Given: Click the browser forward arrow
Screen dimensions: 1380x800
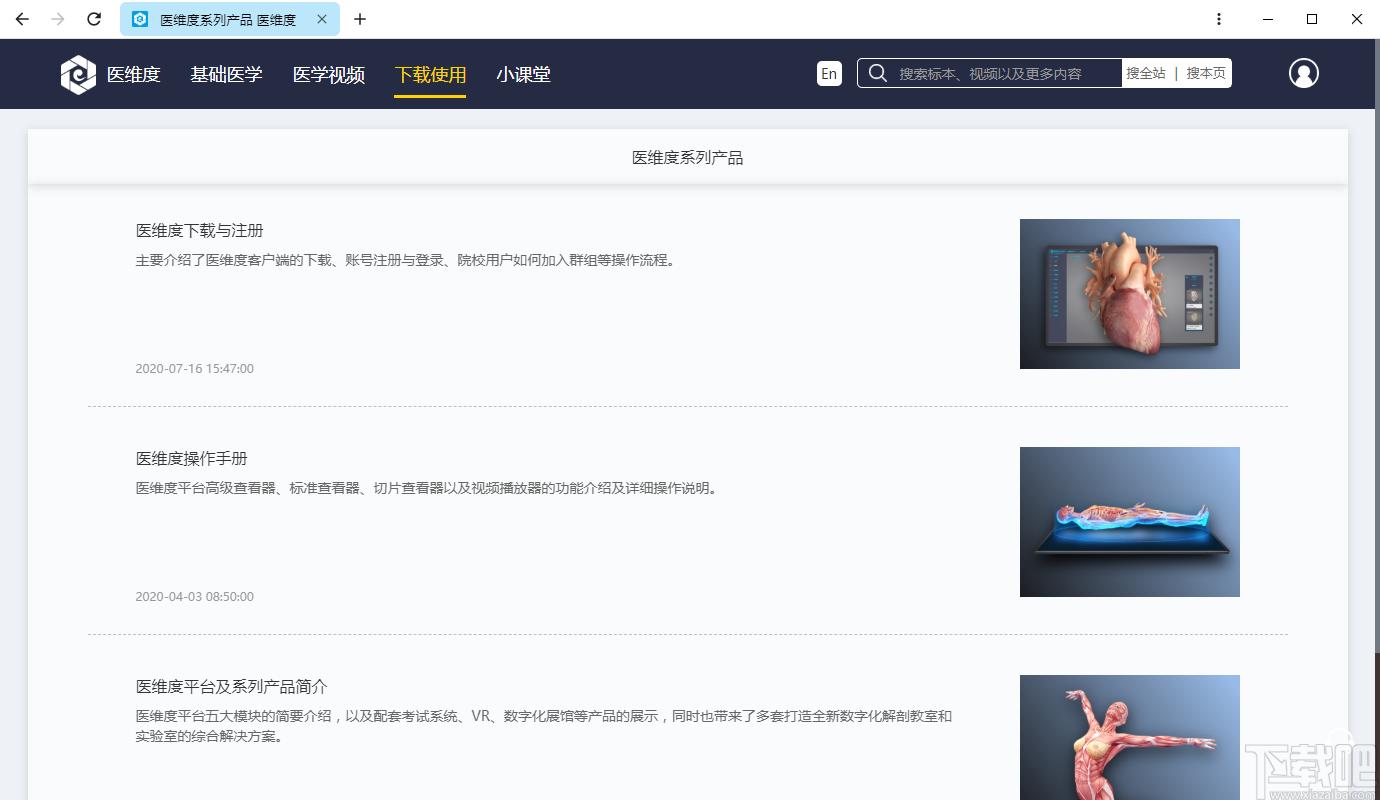Looking at the screenshot, I should [58, 19].
